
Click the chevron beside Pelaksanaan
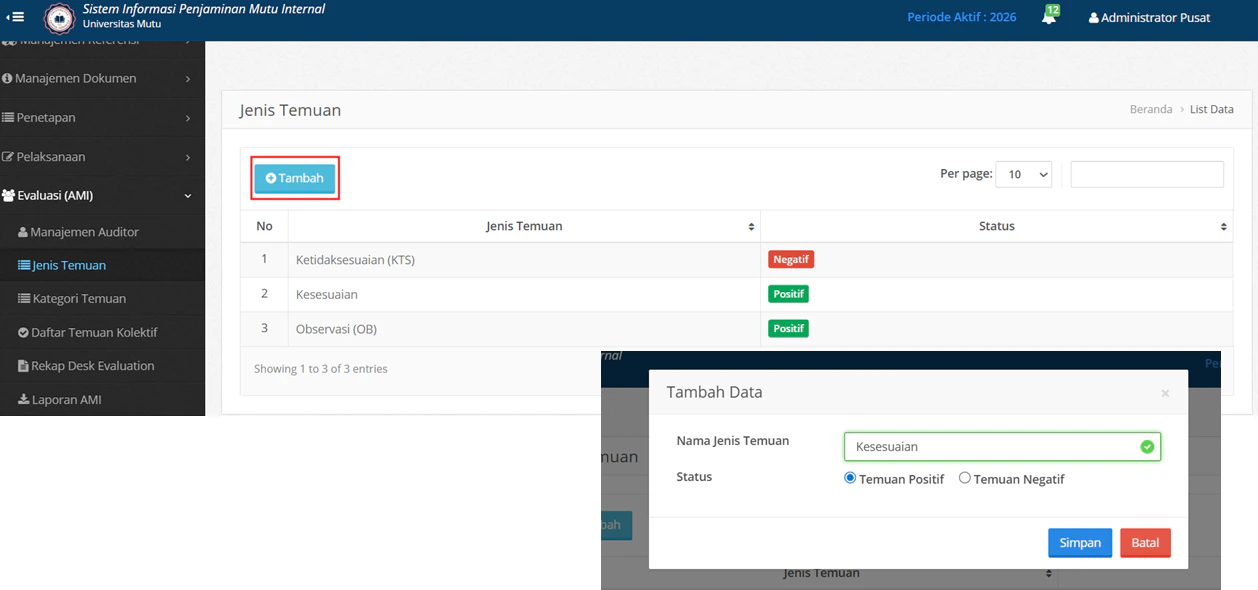188,157
